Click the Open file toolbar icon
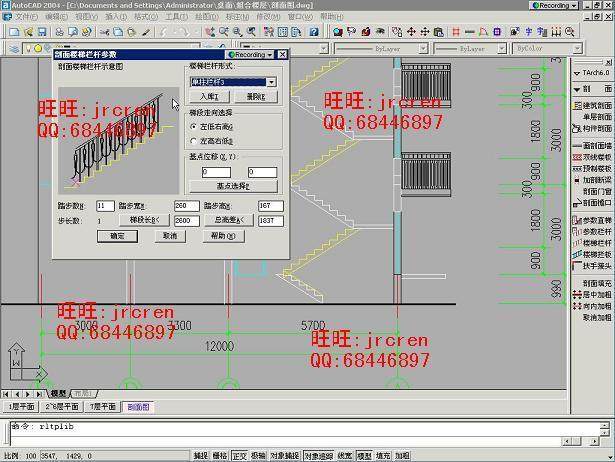 point(28,32)
